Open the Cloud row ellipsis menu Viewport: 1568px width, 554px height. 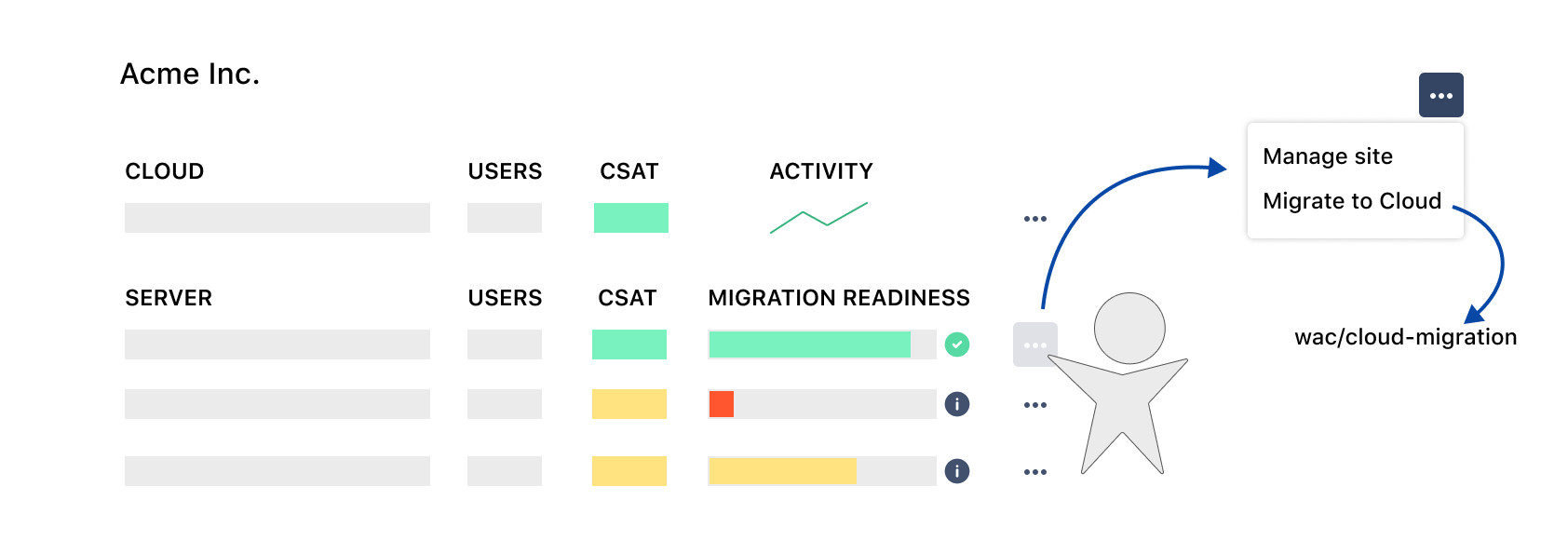pos(1034,219)
